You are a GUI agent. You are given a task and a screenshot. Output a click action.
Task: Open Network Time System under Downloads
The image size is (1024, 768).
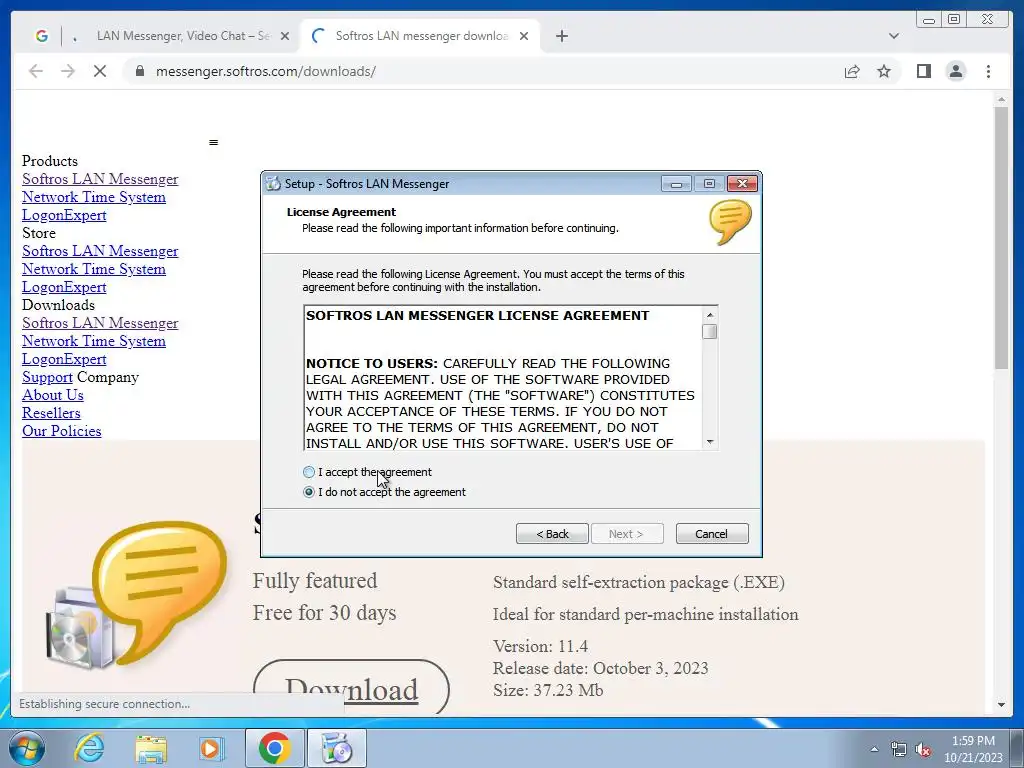(x=94, y=340)
